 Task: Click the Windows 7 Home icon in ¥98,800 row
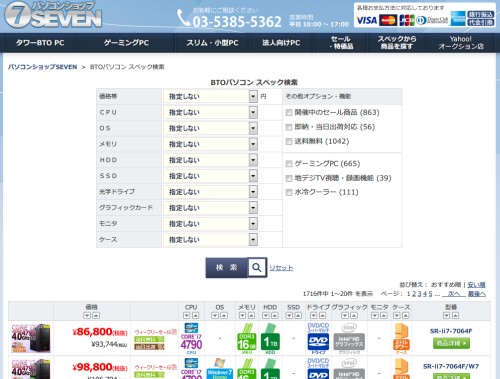220,369
